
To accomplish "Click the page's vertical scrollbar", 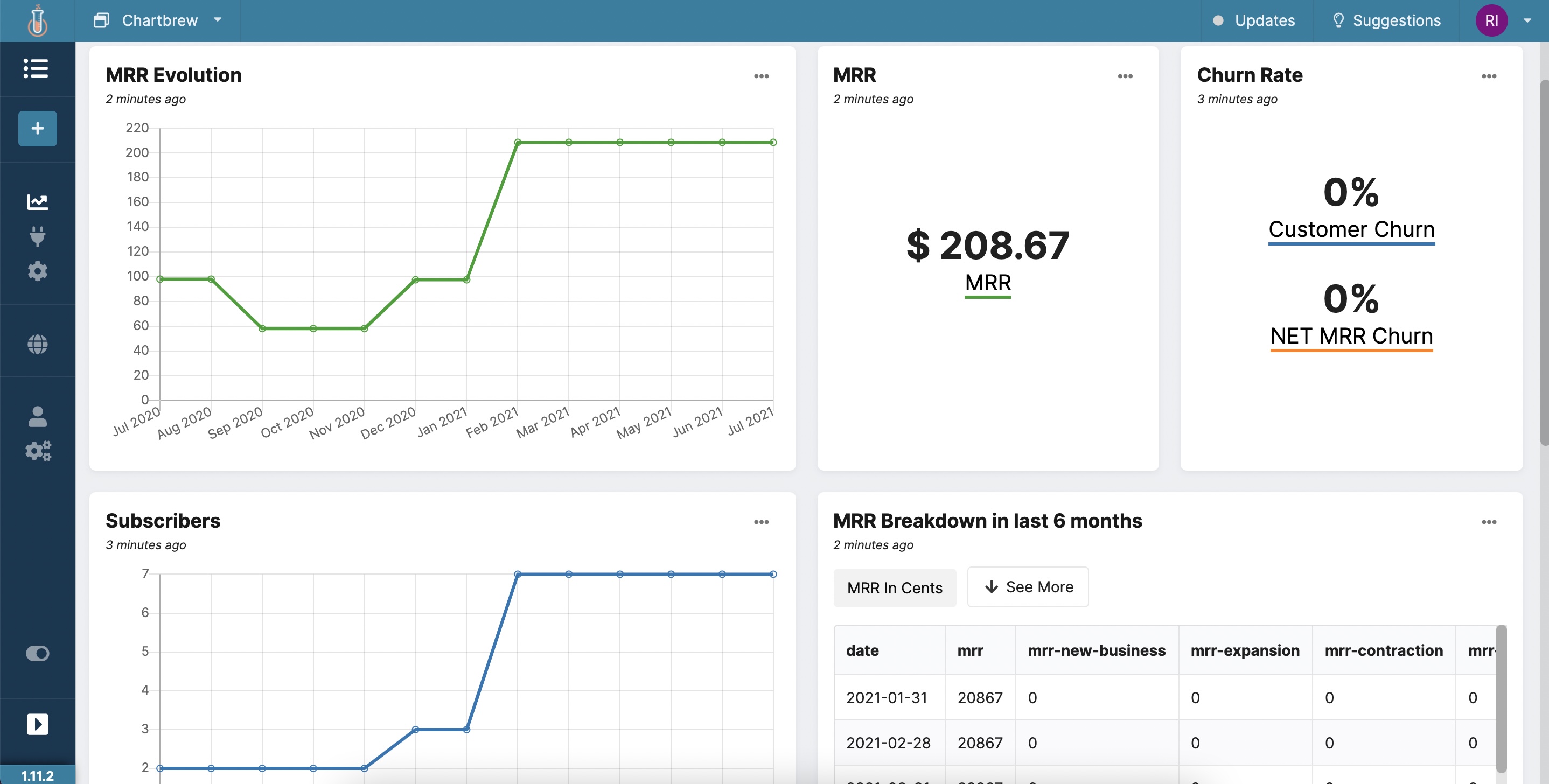I will point(1544,262).
